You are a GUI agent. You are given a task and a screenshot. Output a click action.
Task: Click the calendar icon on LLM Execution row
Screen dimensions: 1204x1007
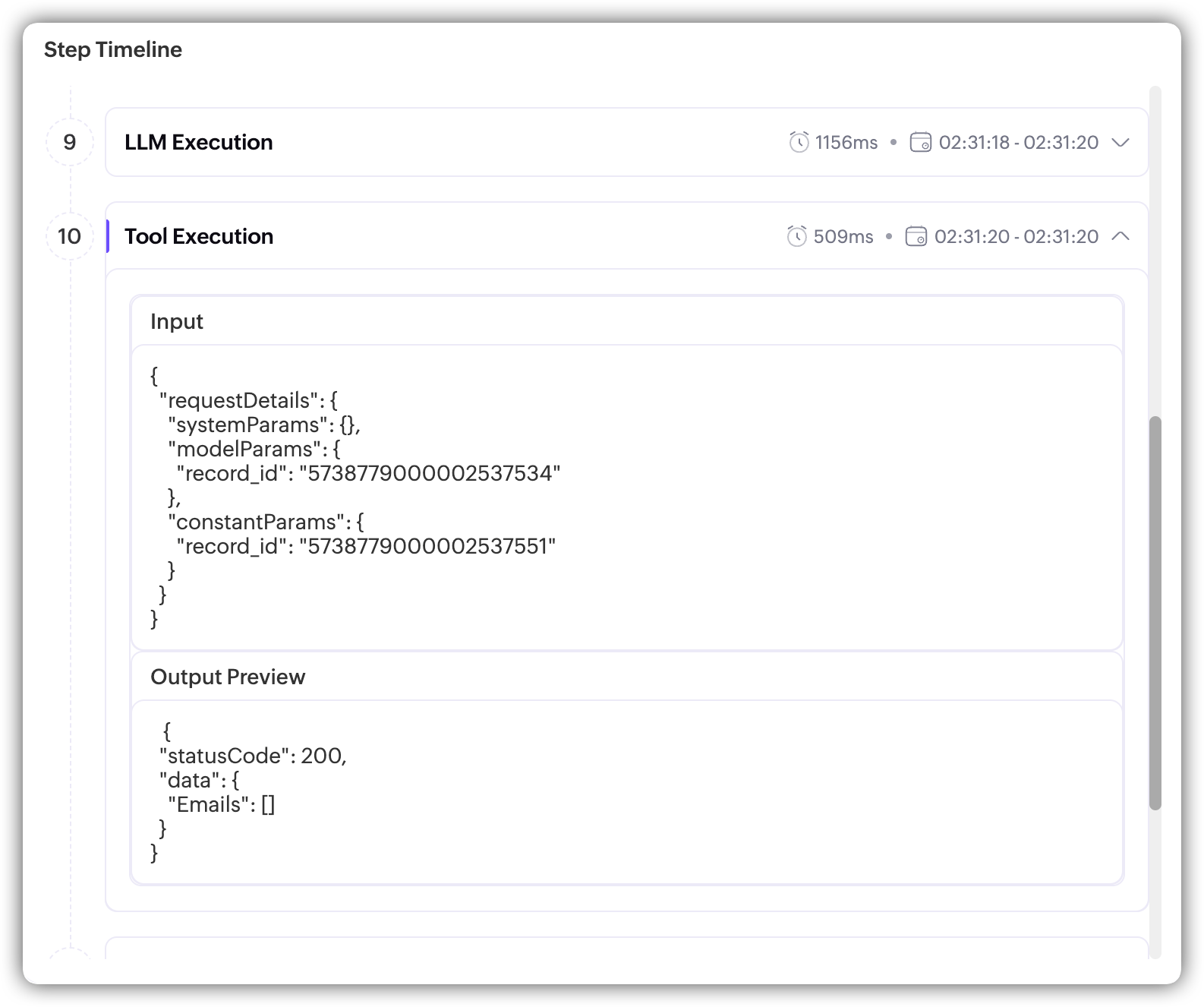920,142
